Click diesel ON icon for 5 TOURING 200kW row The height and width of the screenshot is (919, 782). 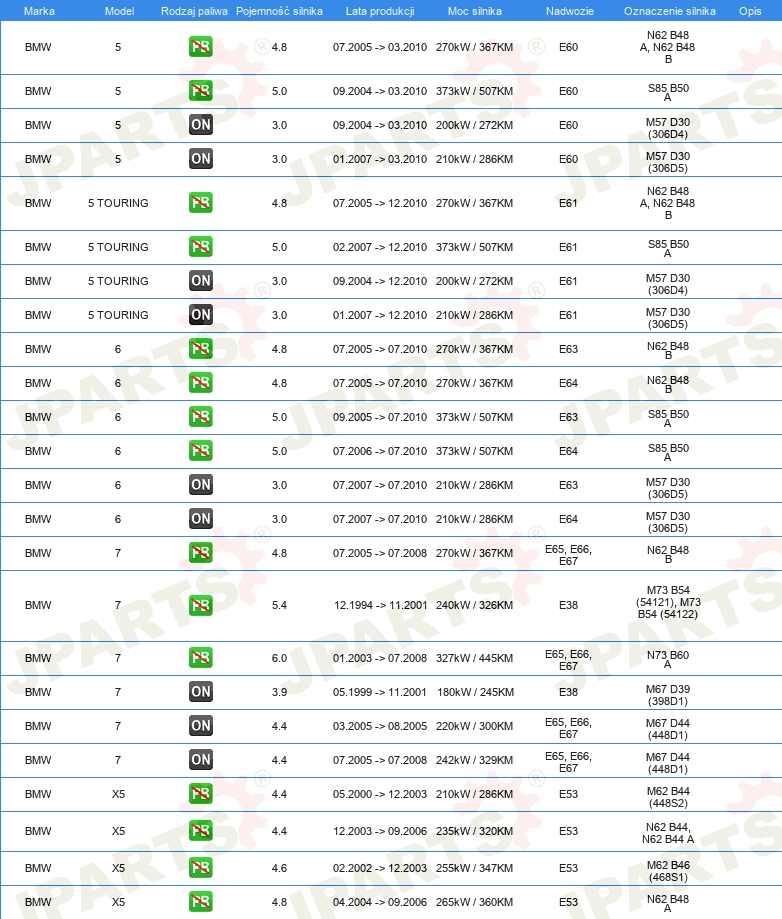click(200, 281)
